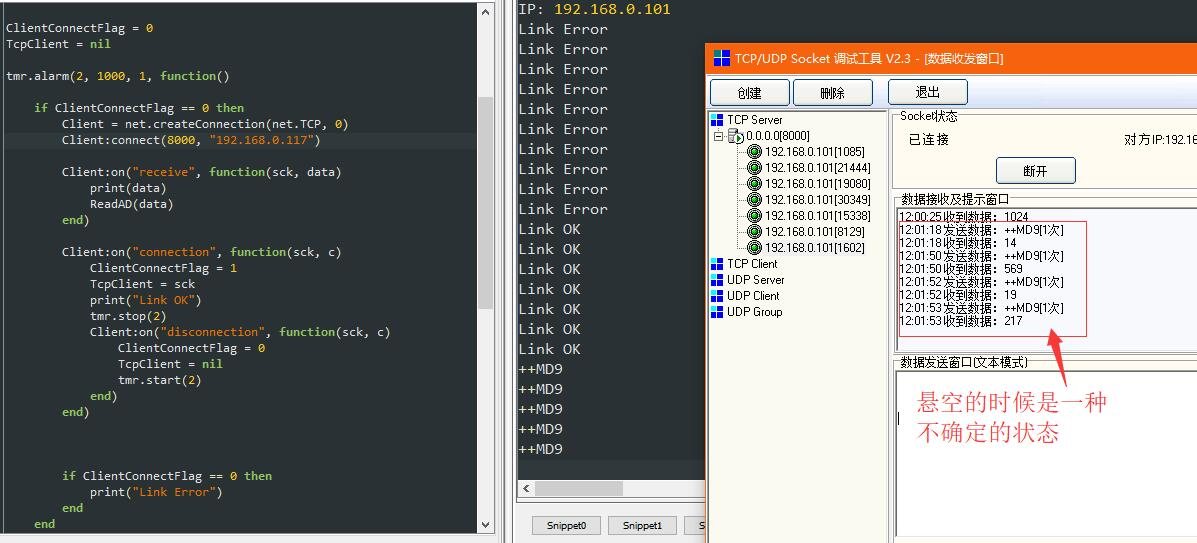Click green icon of 192.168.0.101[1085] connection

754,152
